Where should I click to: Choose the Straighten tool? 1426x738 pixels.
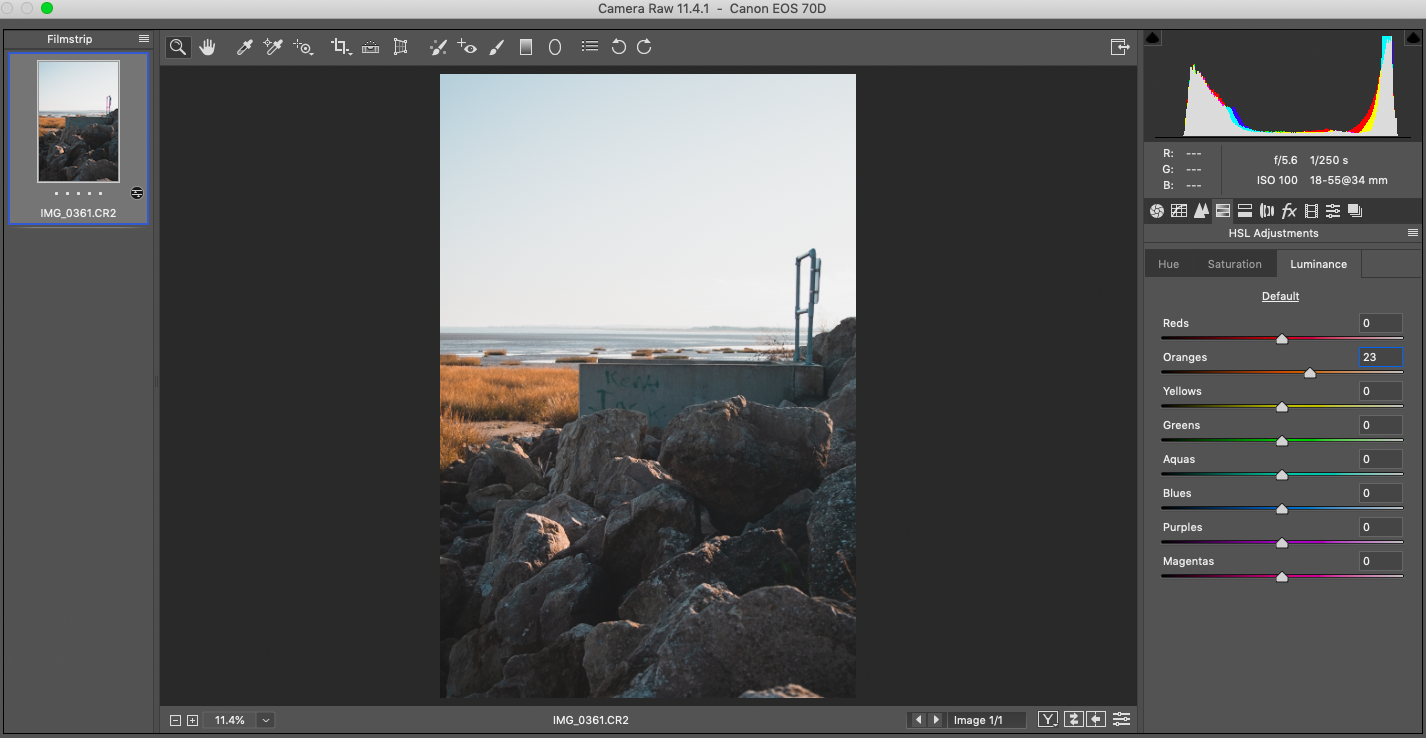pyautogui.click(x=370, y=47)
